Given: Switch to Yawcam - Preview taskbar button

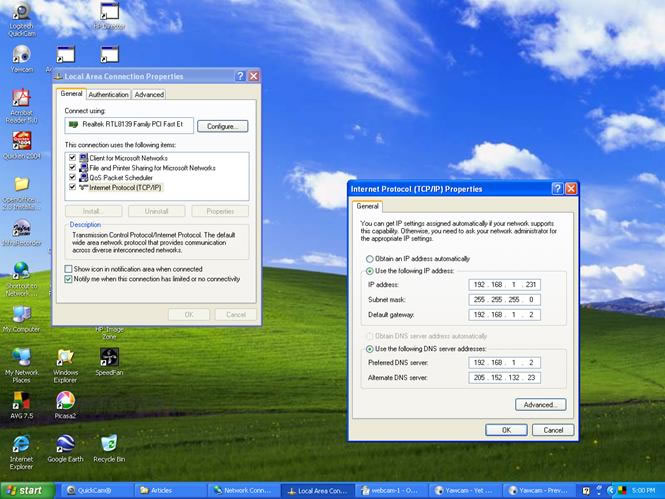Looking at the screenshot, I should (x=539, y=491).
